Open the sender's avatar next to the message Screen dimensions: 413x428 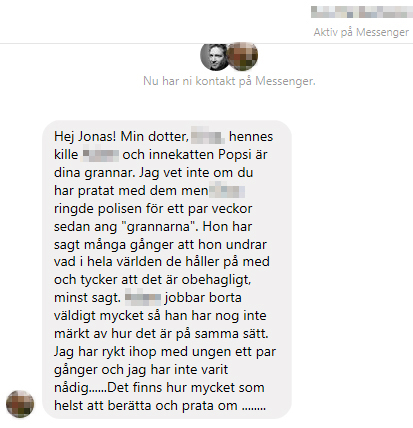20,404
